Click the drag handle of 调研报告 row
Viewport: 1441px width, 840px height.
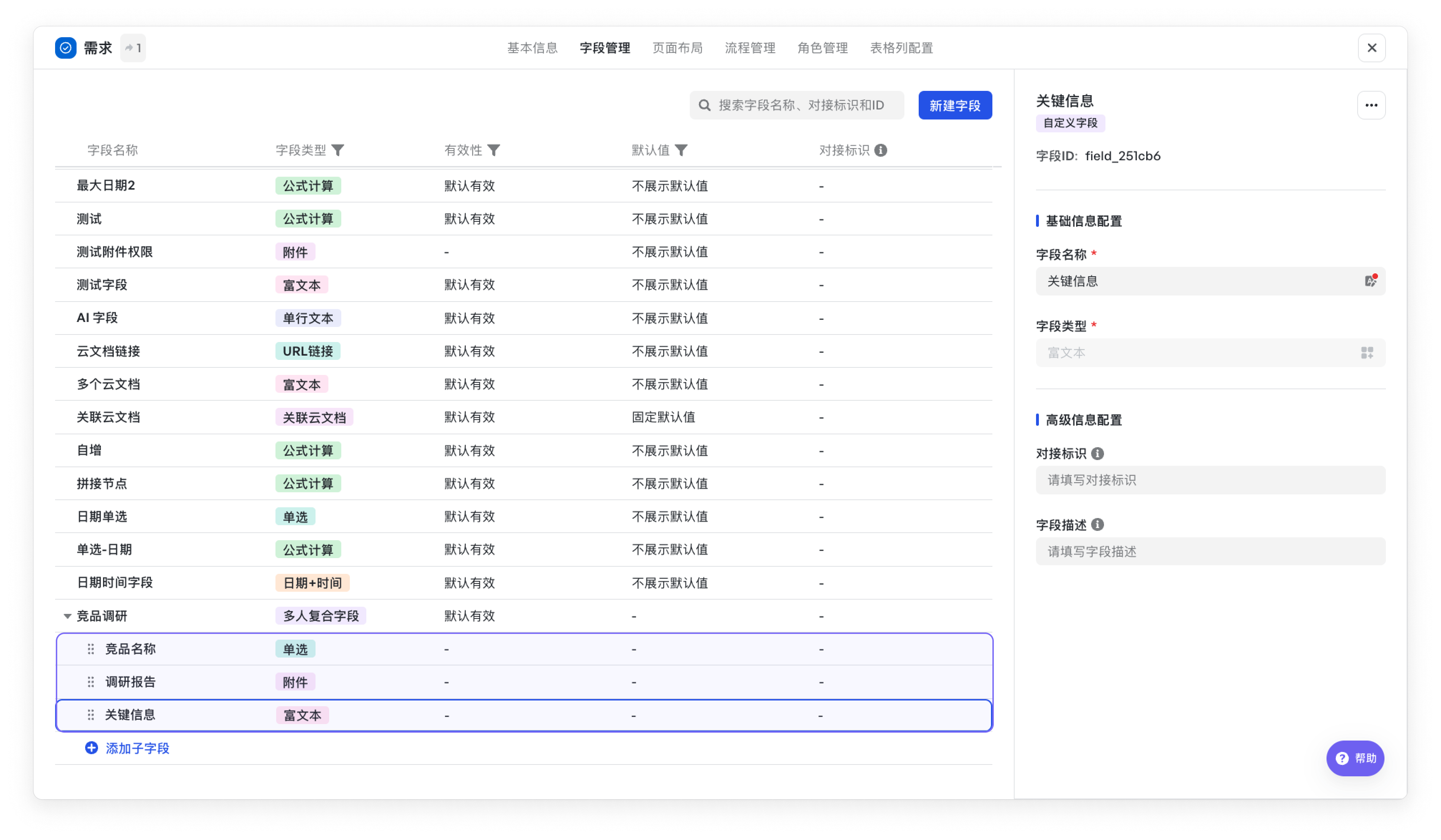point(91,682)
